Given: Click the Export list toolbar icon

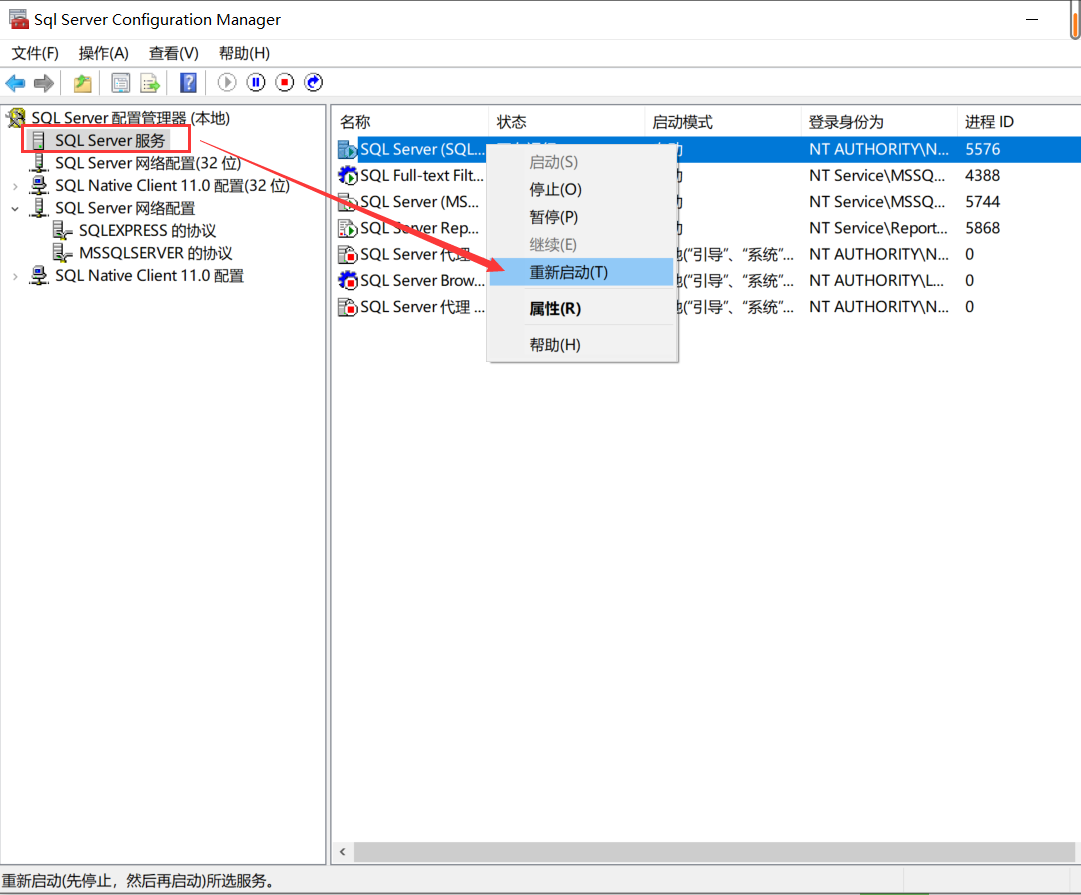Looking at the screenshot, I should [150, 83].
